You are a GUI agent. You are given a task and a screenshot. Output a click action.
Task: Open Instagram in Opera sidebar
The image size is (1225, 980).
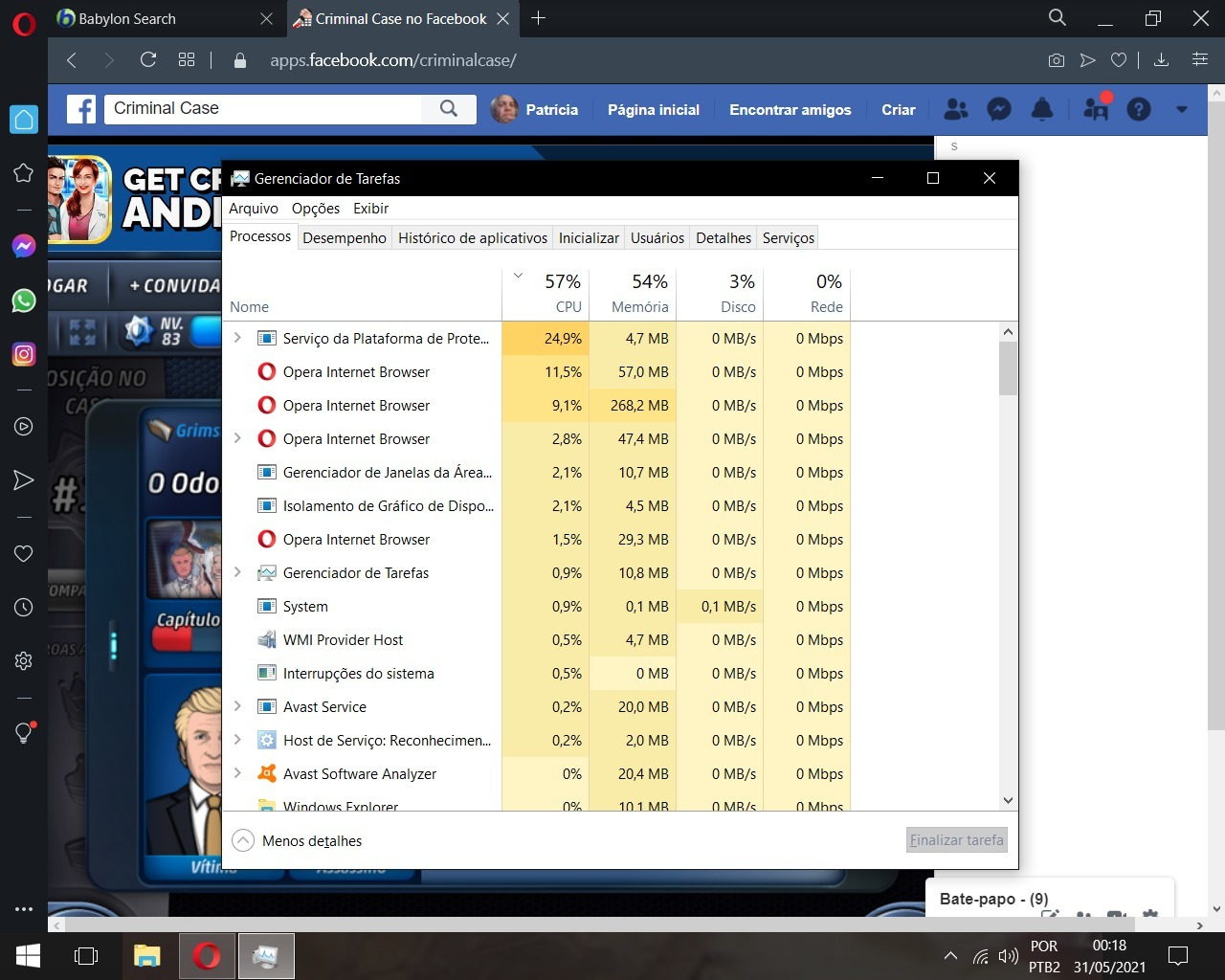pyautogui.click(x=24, y=354)
